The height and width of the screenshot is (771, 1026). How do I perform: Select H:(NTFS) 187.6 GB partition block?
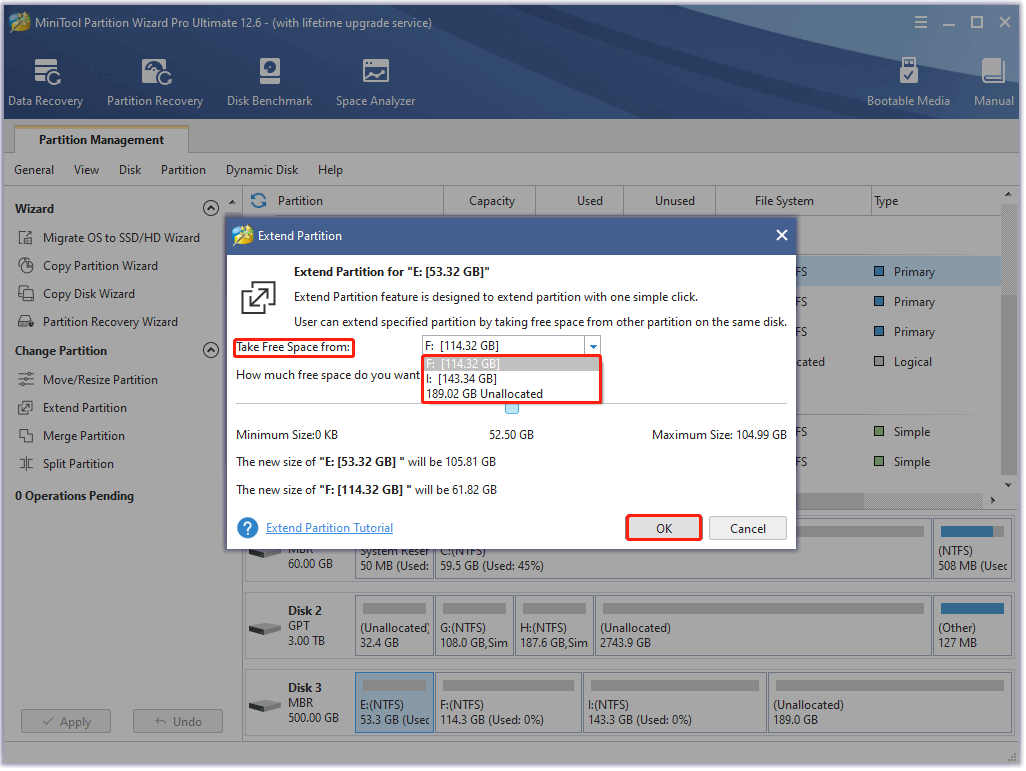coord(554,626)
